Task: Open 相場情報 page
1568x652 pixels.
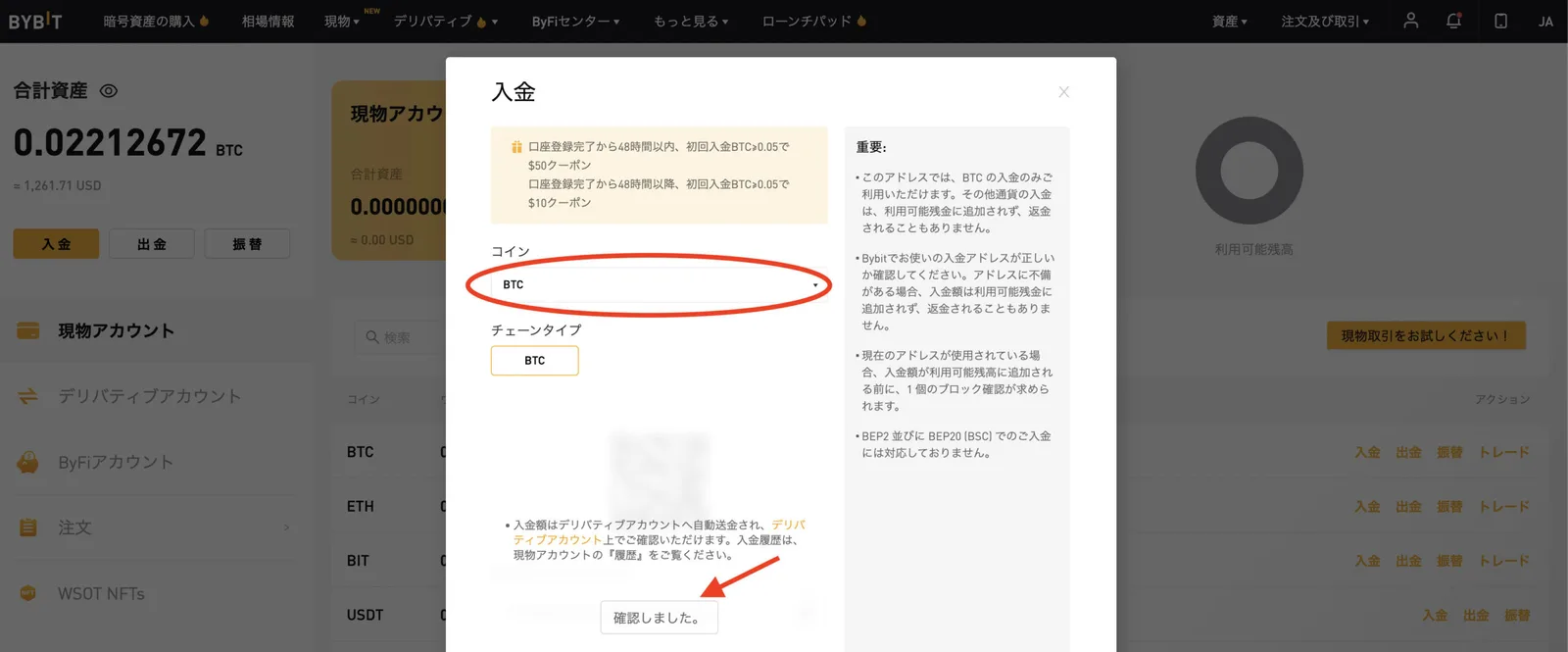Action: (x=268, y=22)
